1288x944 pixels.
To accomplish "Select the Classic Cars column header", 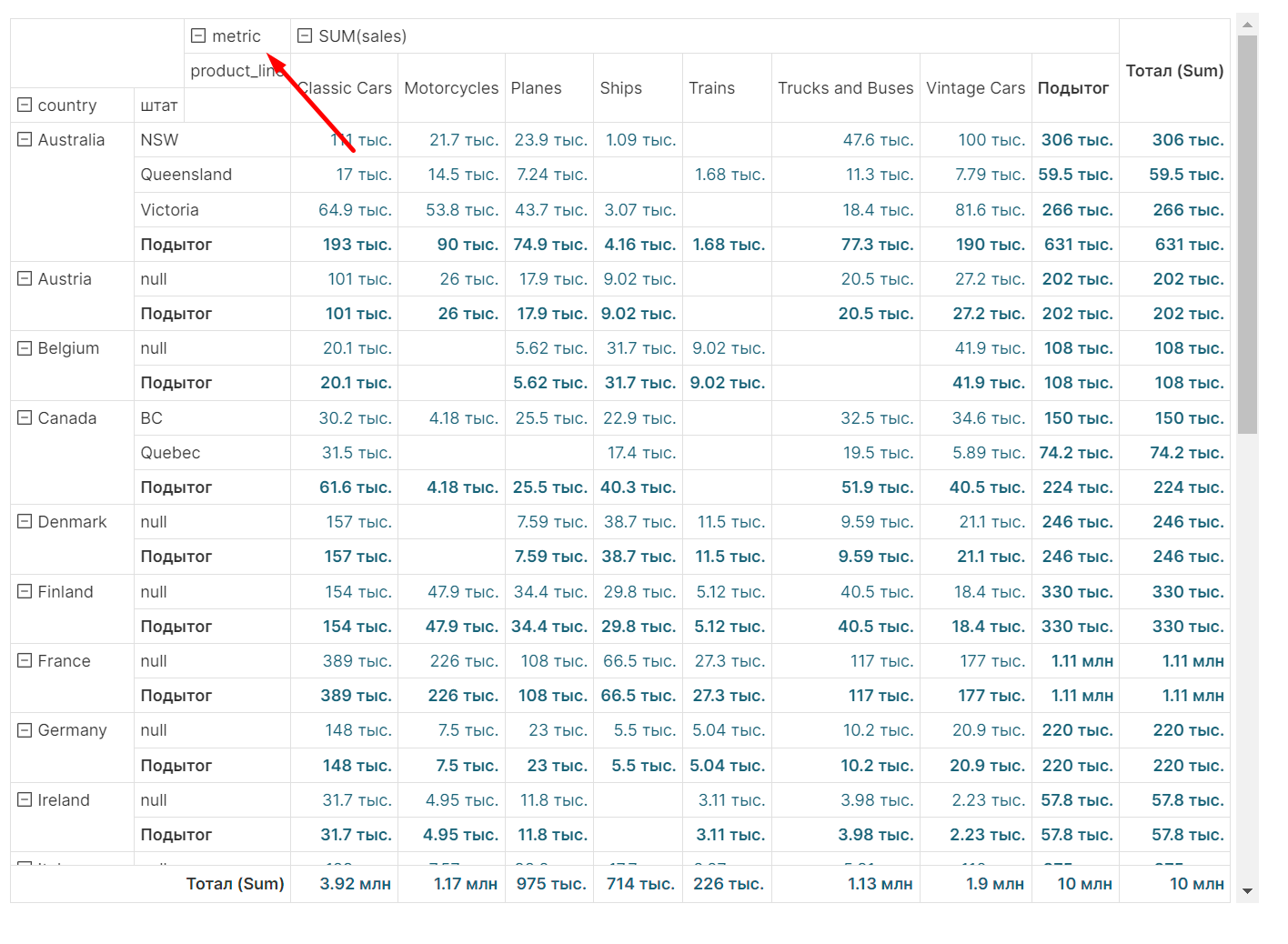I will pyautogui.click(x=345, y=88).
